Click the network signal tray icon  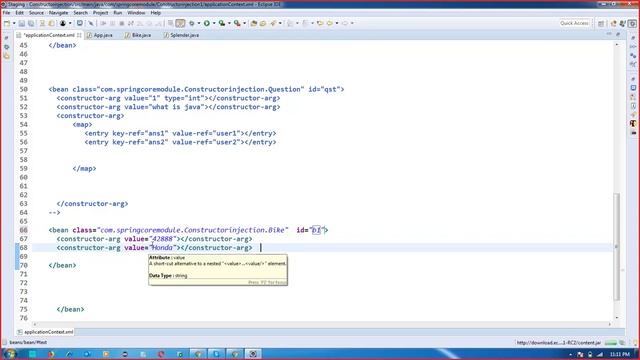tap(600, 354)
